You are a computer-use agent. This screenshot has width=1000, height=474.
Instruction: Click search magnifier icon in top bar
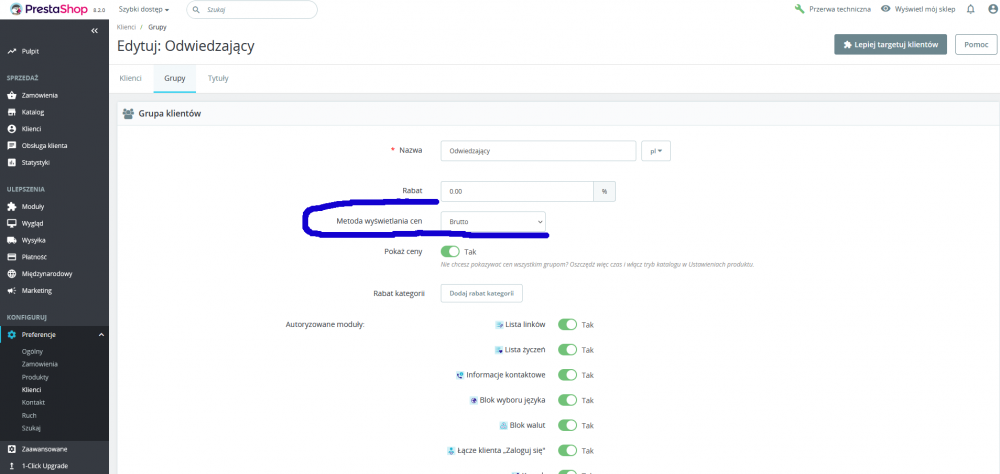pyautogui.click(x=197, y=10)
